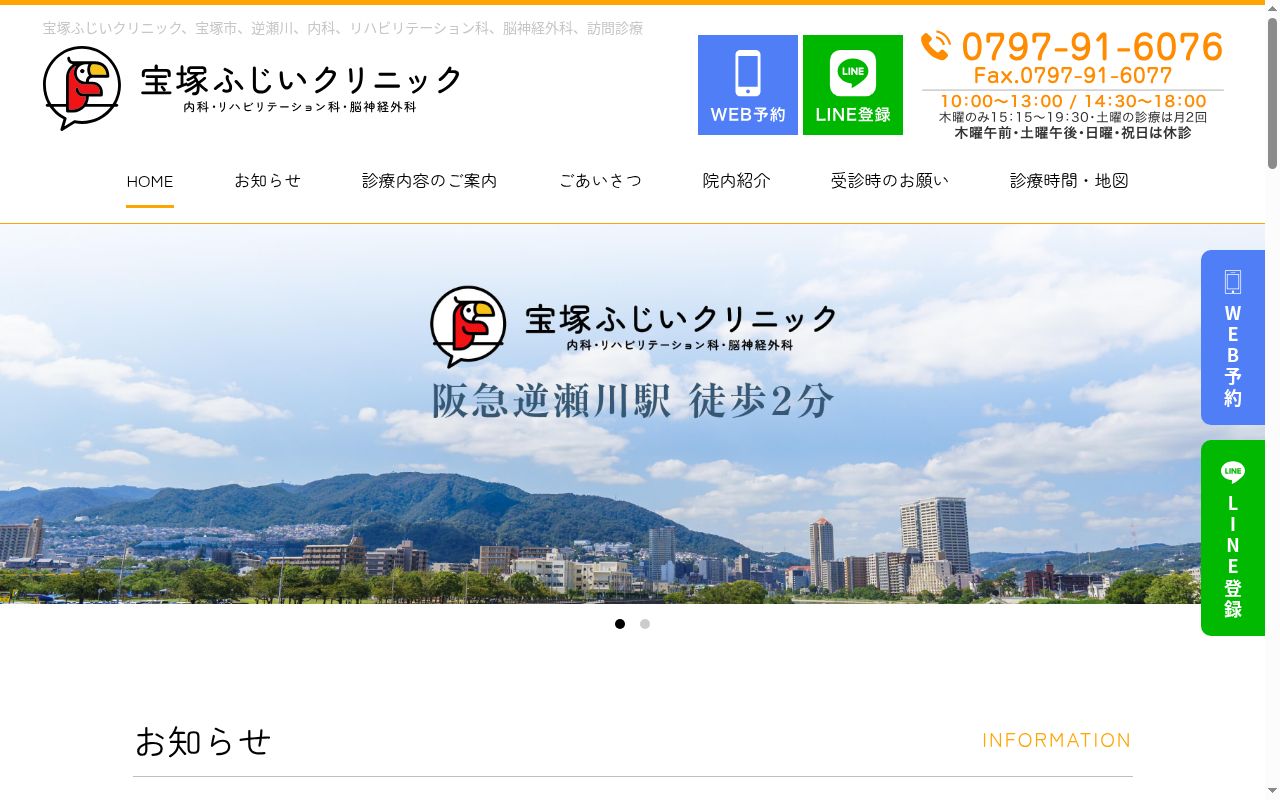
Task: Open お知らせ navigation item
Action: click(267, 181)
